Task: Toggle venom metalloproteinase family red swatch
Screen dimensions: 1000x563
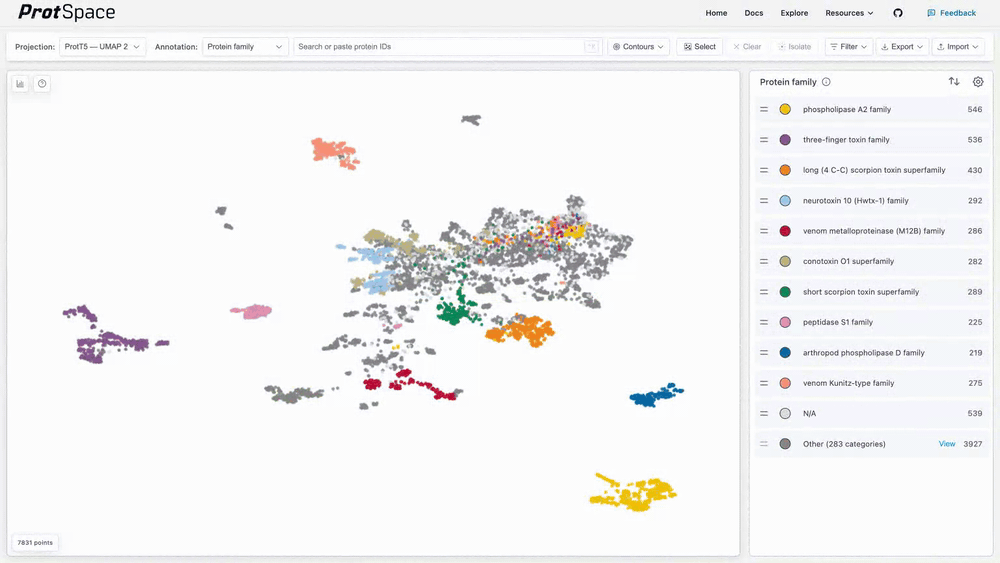Action: tap(785, 231)
